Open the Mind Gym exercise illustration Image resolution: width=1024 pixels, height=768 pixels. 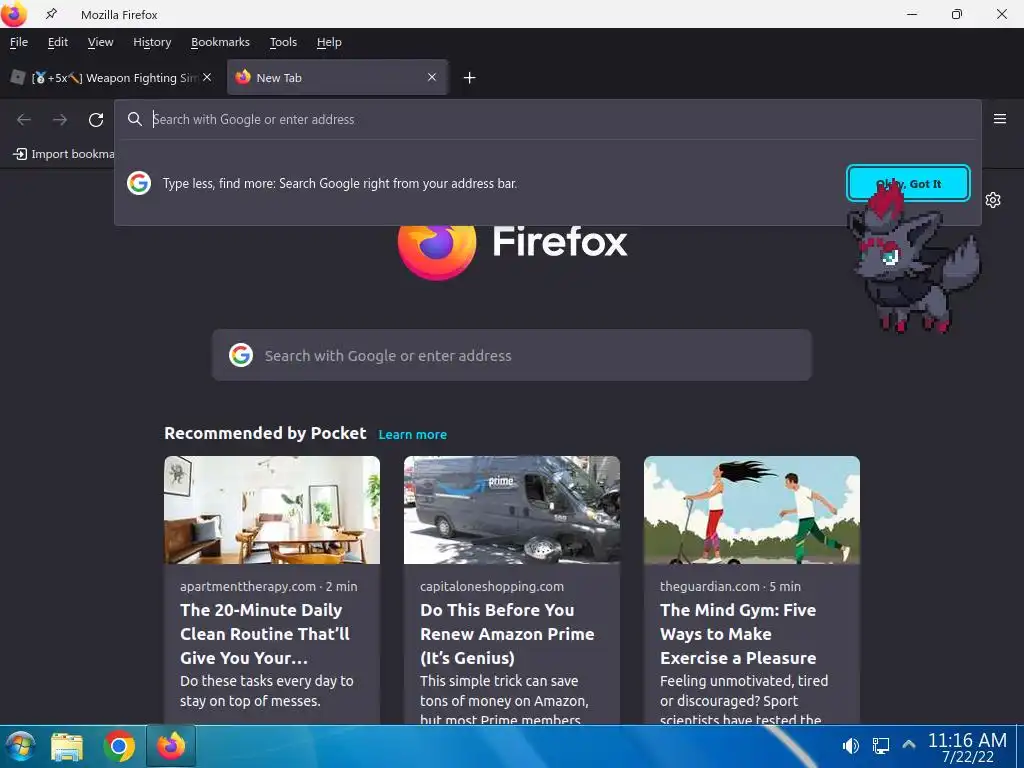752,510
